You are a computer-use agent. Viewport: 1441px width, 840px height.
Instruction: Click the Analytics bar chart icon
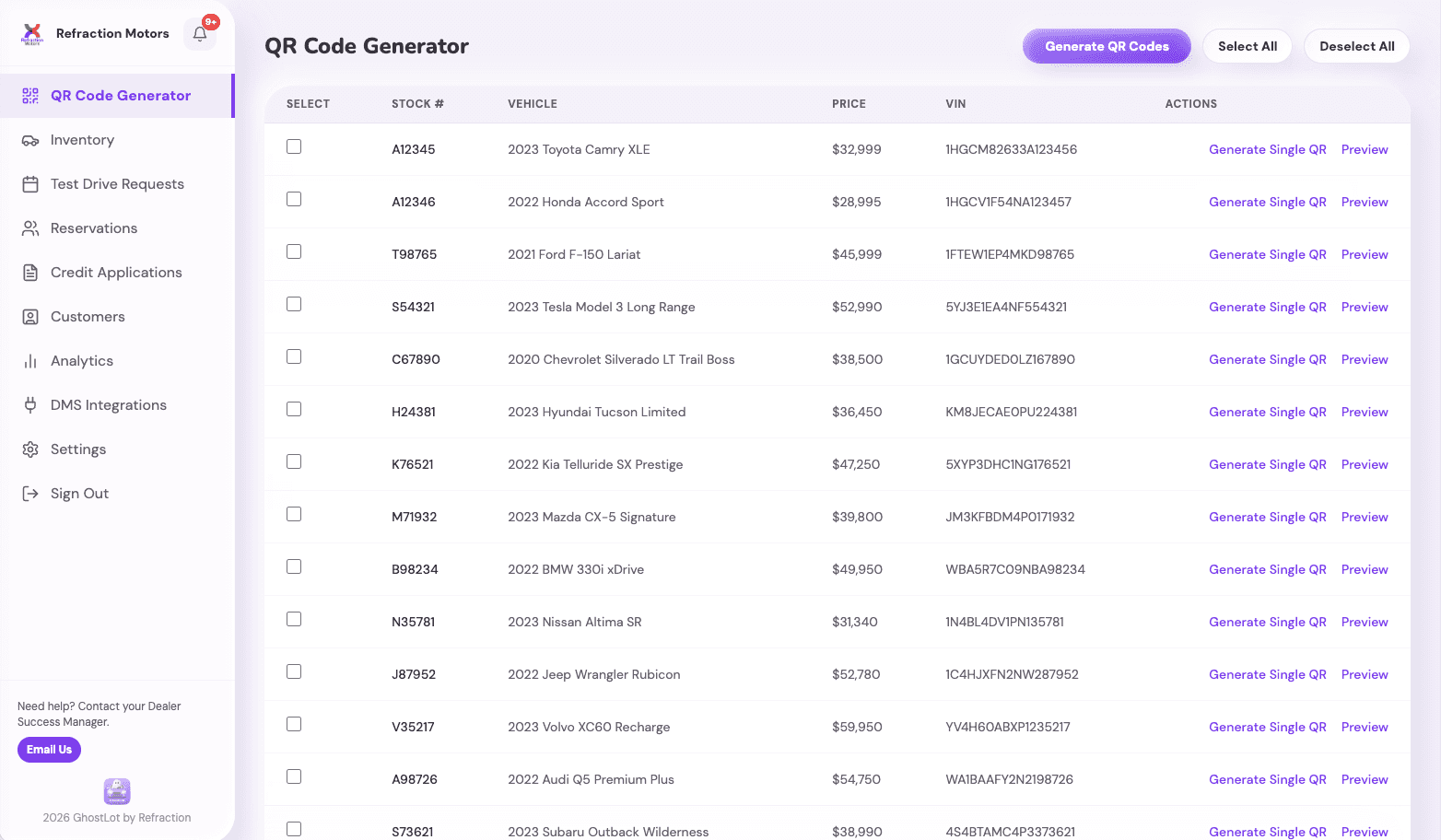tap(30, 361)
